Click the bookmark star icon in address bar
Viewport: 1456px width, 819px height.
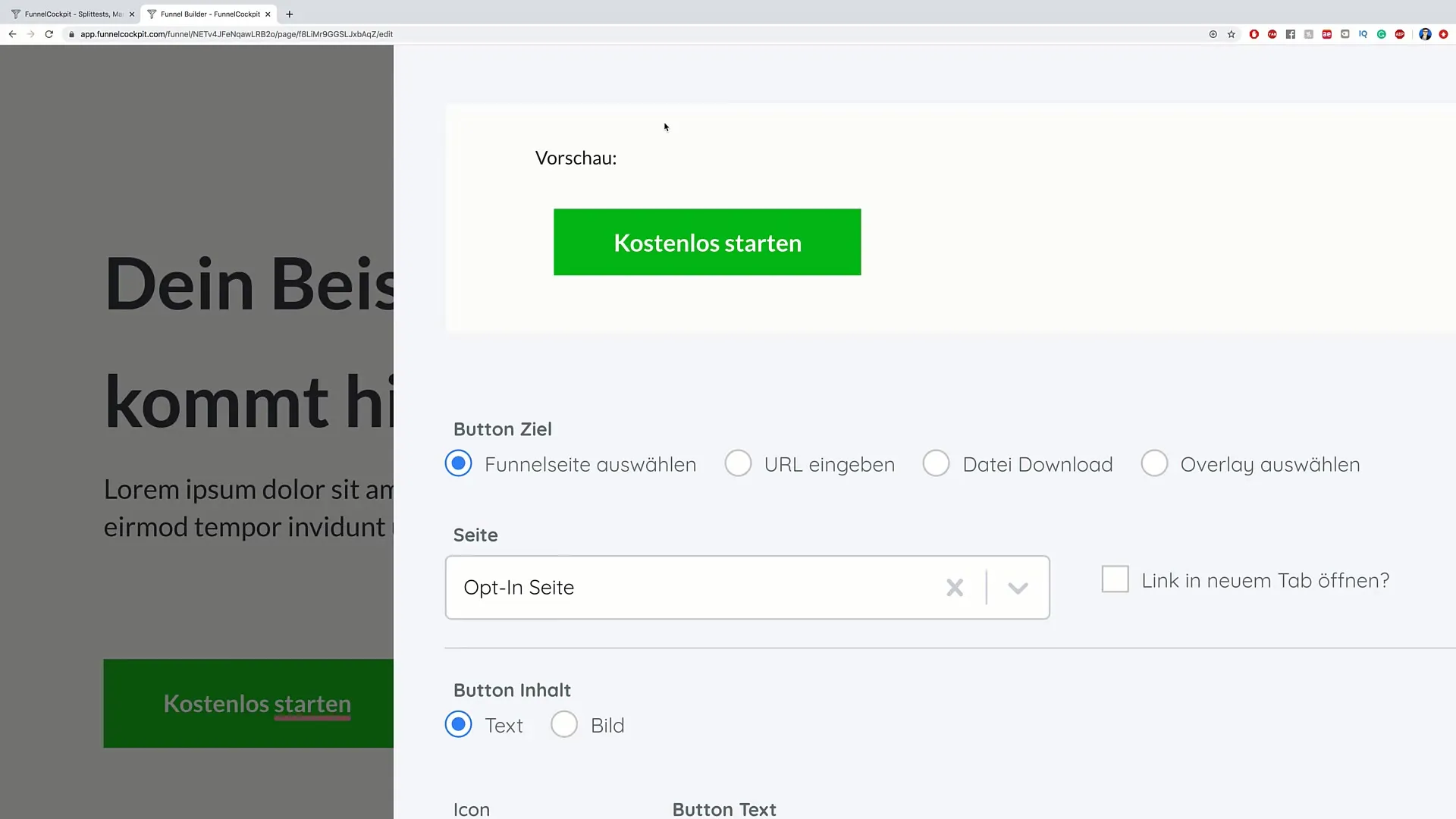[1231, 34]
